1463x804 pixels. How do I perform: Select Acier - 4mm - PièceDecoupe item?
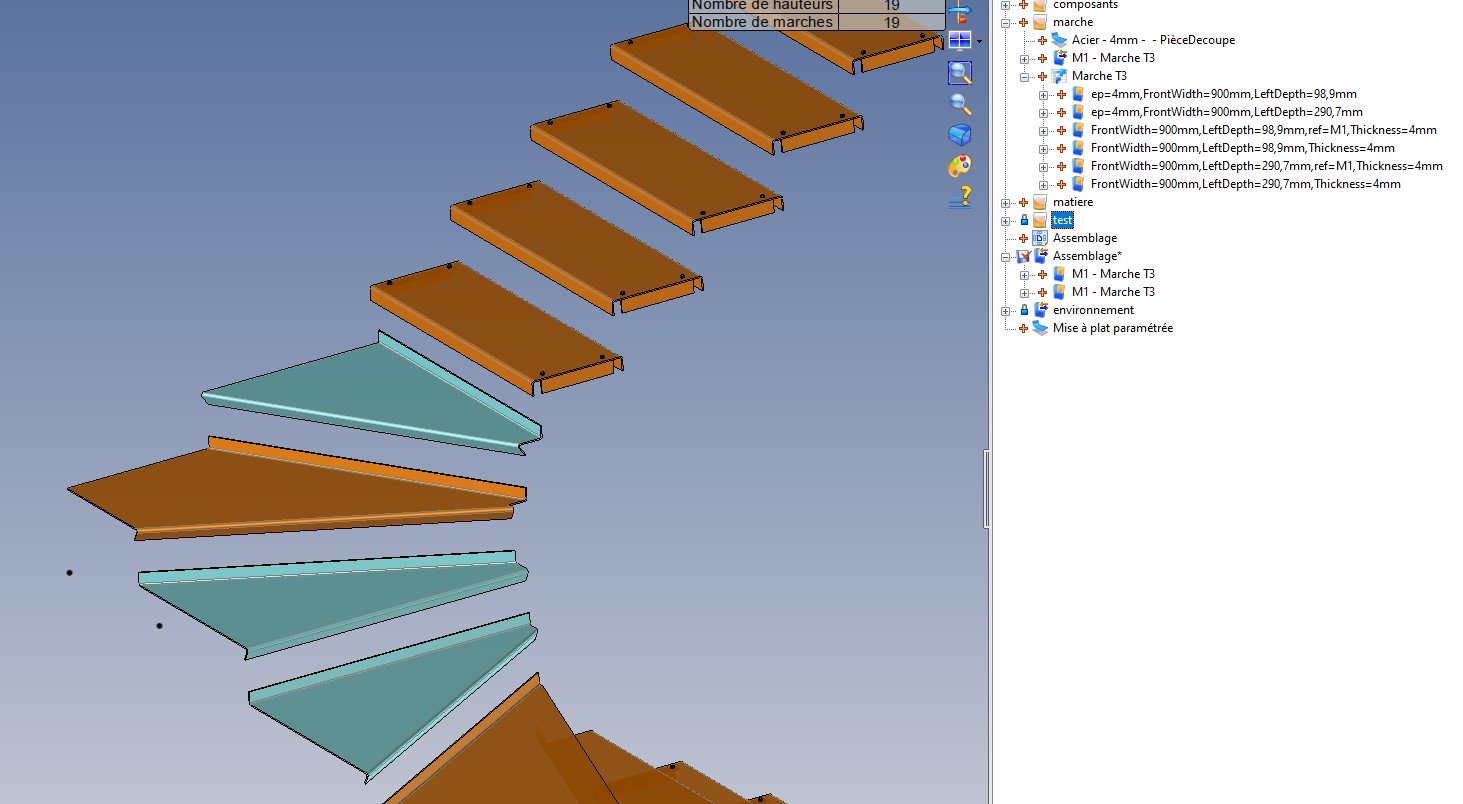pyautogui.click(x=1153, y=40)
